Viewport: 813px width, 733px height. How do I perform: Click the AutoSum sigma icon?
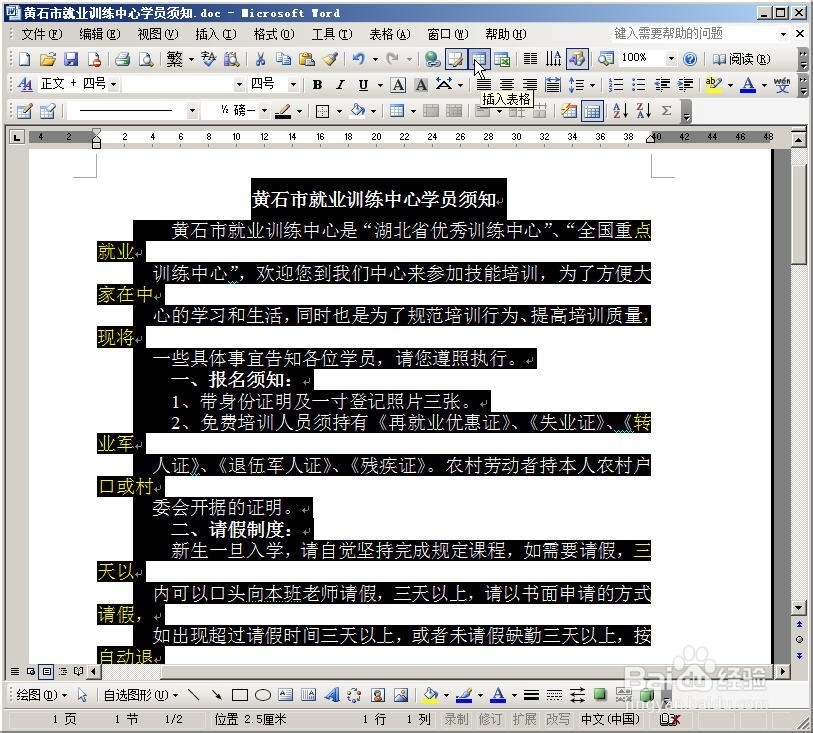667,110
